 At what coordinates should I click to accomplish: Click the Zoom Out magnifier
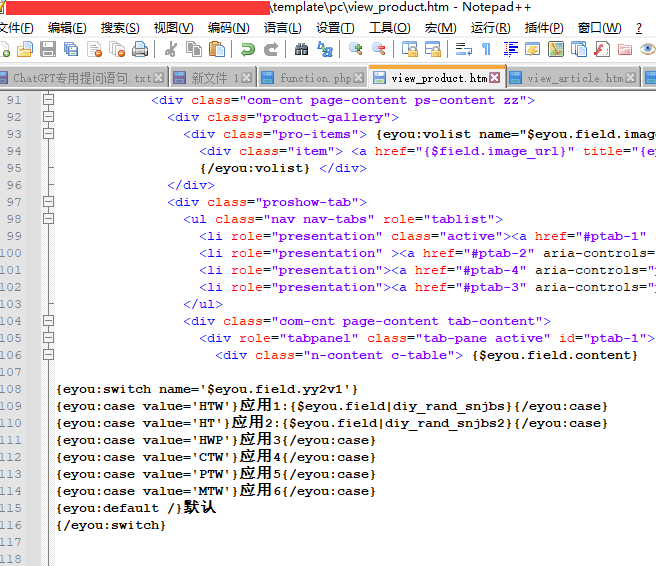[x=379, y=49]
